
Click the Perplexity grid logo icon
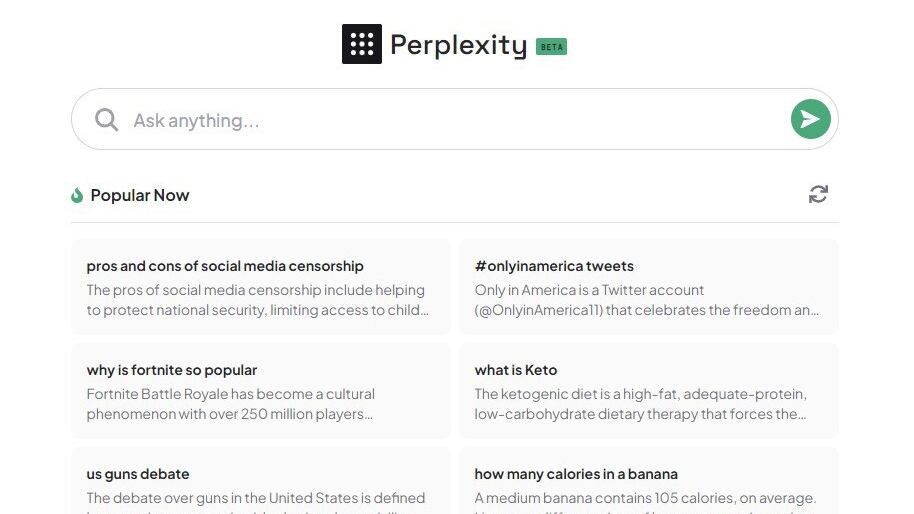click(x=361, y=44)
